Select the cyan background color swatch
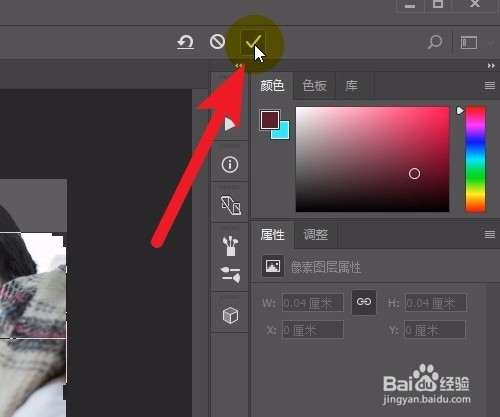This screenshot has height=417, width=500. [x=284, y=133]
